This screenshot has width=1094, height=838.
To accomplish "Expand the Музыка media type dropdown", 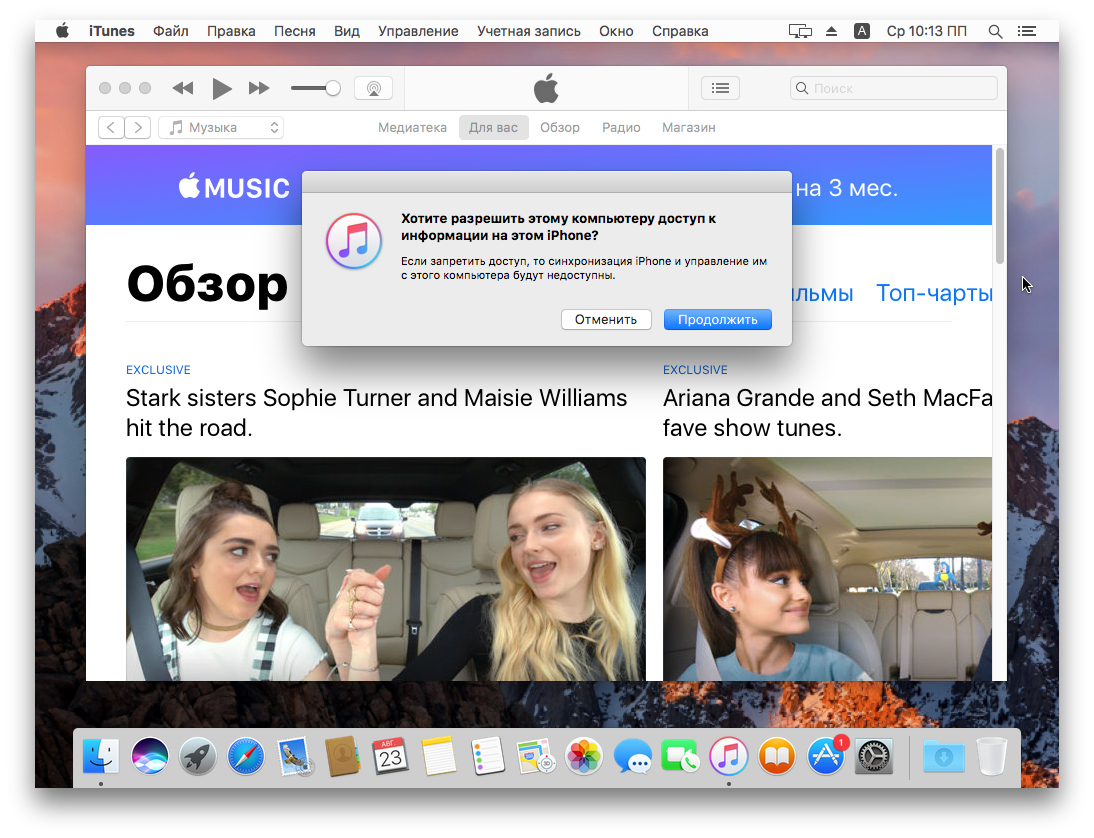I will coord(221,128).
